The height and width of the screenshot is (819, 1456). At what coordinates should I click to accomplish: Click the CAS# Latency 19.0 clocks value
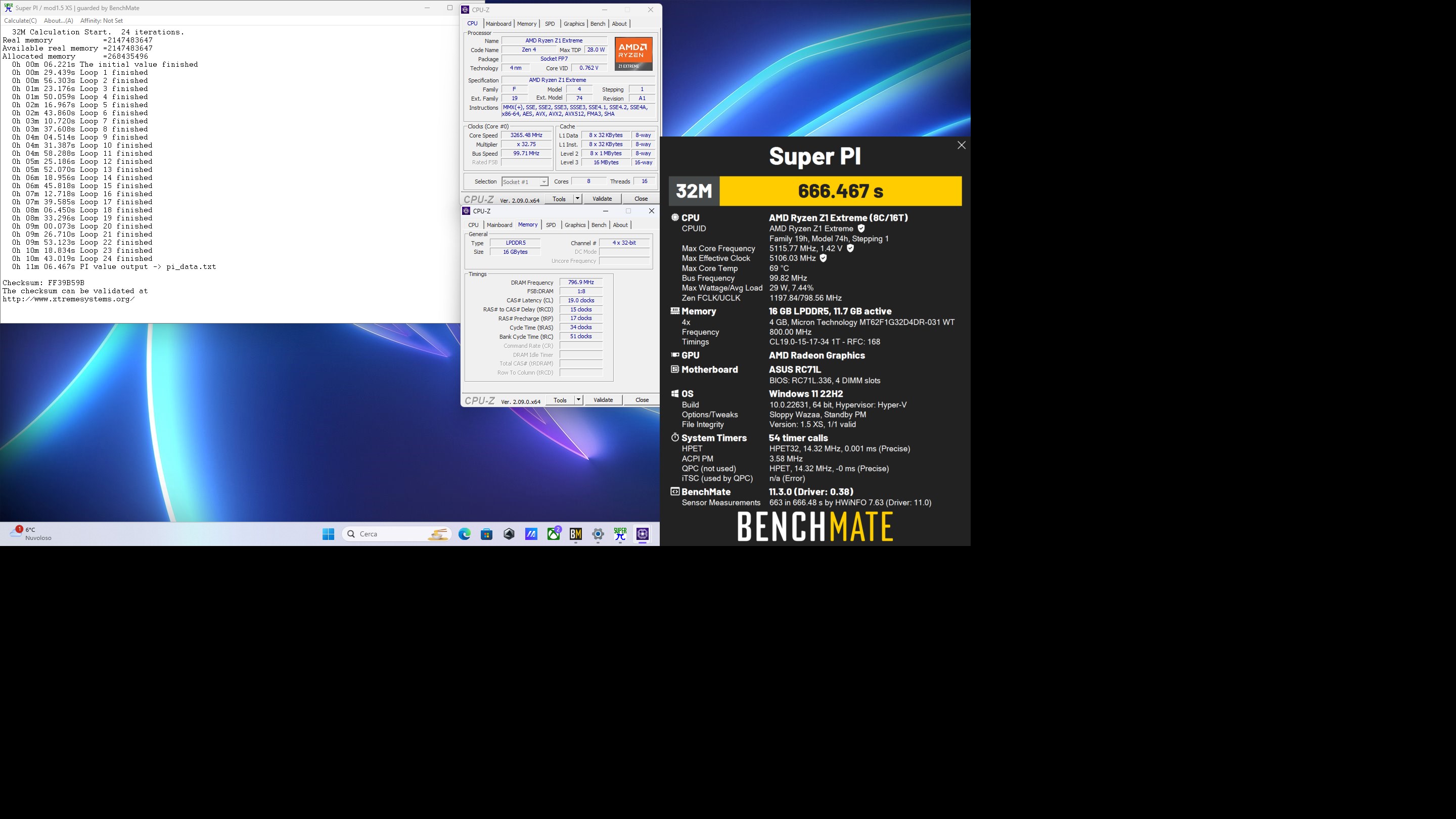point(581,301)
